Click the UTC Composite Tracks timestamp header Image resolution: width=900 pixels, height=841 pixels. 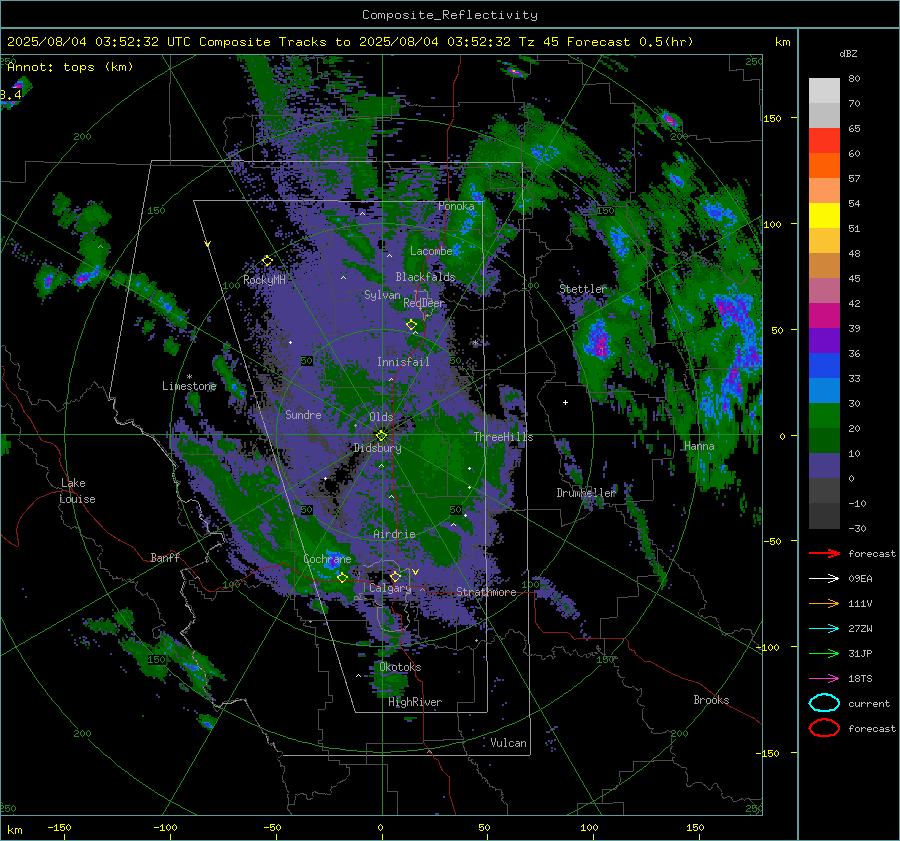[x=350, y=42]
